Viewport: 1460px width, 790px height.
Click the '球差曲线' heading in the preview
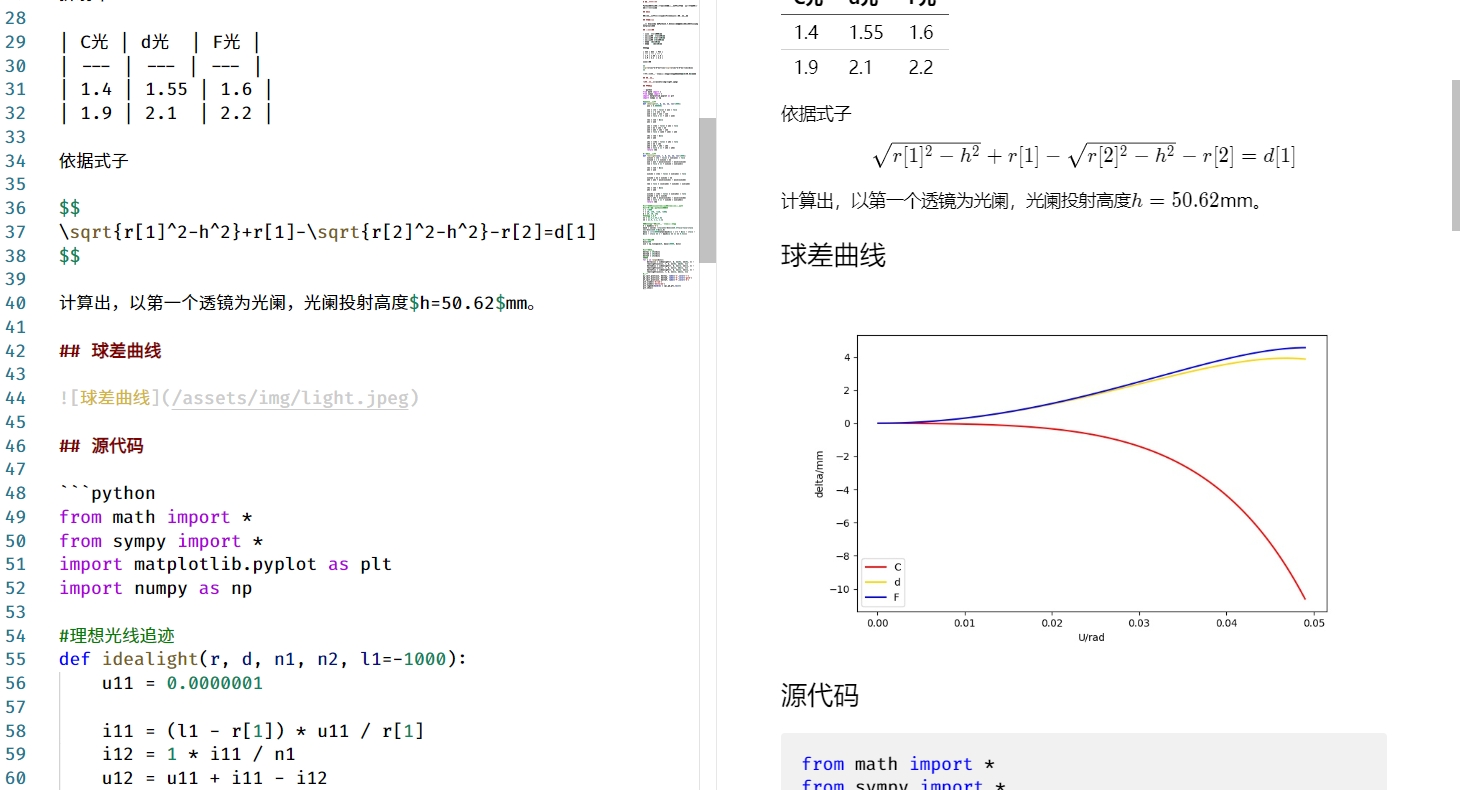(x=833, y=255)
